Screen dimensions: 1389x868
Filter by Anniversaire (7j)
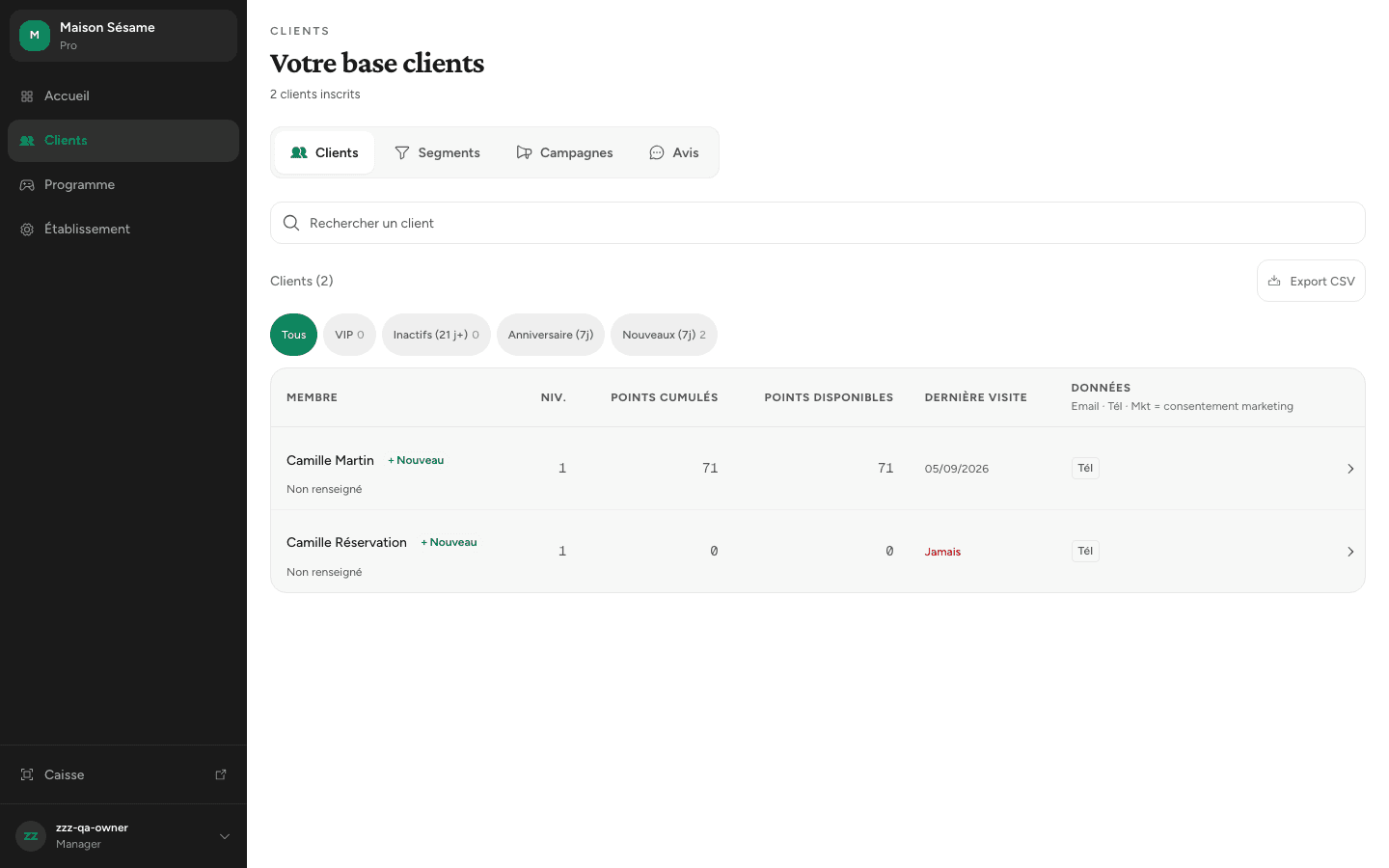point(551,335)
